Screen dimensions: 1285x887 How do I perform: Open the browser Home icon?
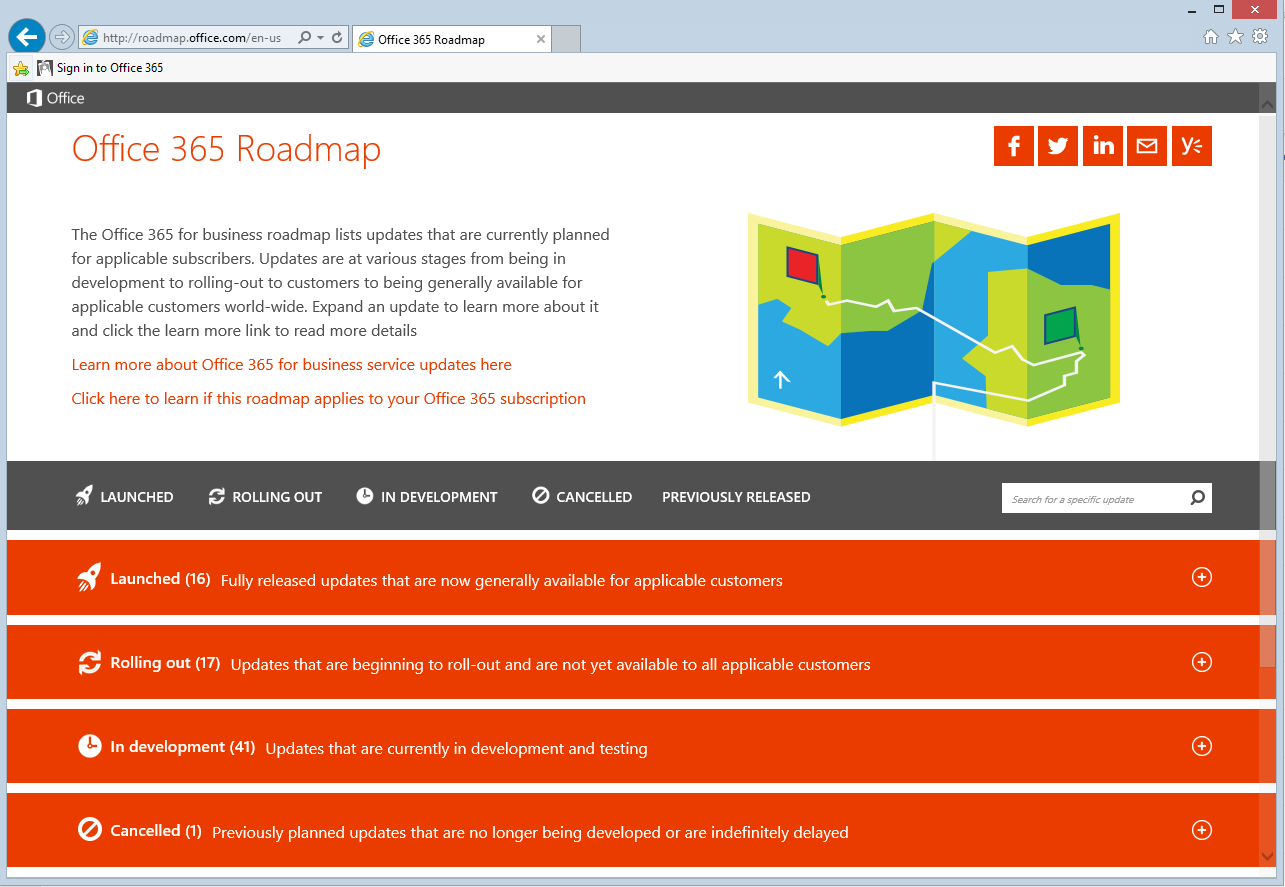click(1211, 37)
